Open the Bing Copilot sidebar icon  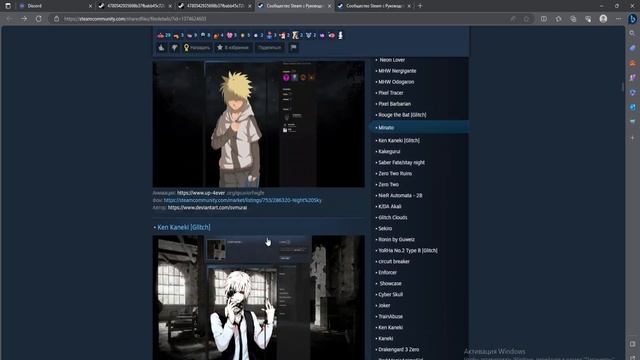click(x=633, y=19)
